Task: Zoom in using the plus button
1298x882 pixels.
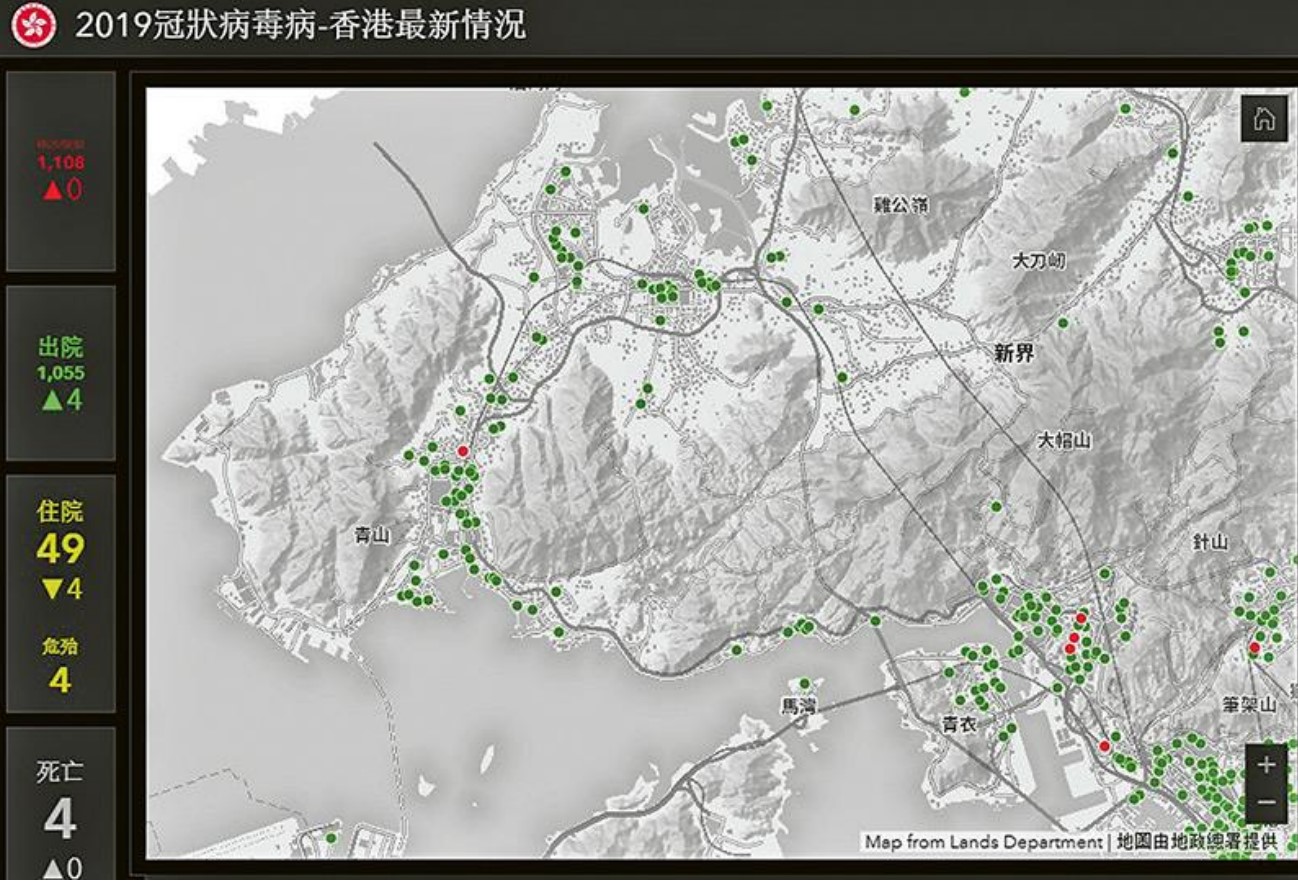Action: pyautogui.click(x=1266, y=765)
